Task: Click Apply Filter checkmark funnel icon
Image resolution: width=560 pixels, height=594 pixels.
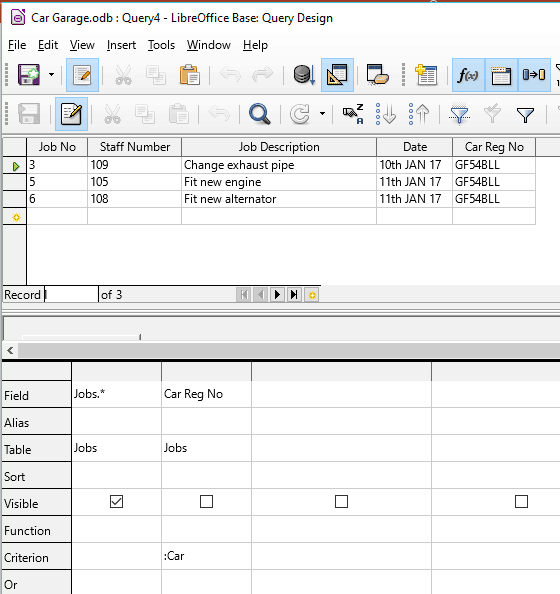Action: 492,114
